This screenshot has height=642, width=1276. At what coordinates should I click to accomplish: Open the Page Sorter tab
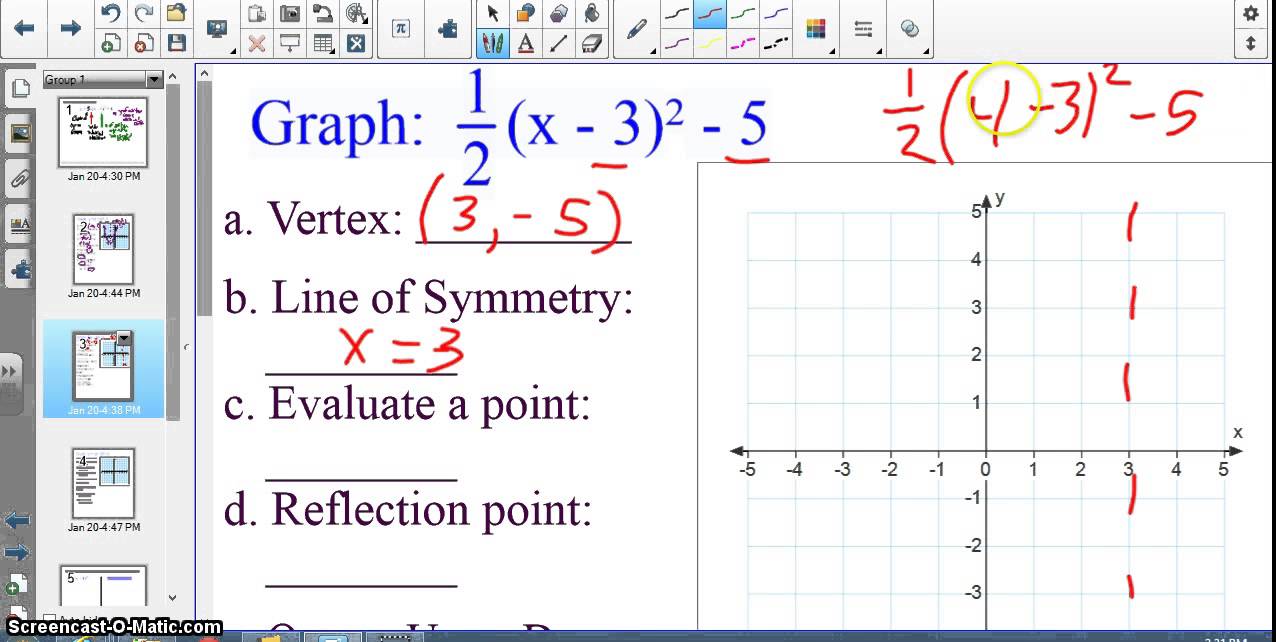point(19,87)
